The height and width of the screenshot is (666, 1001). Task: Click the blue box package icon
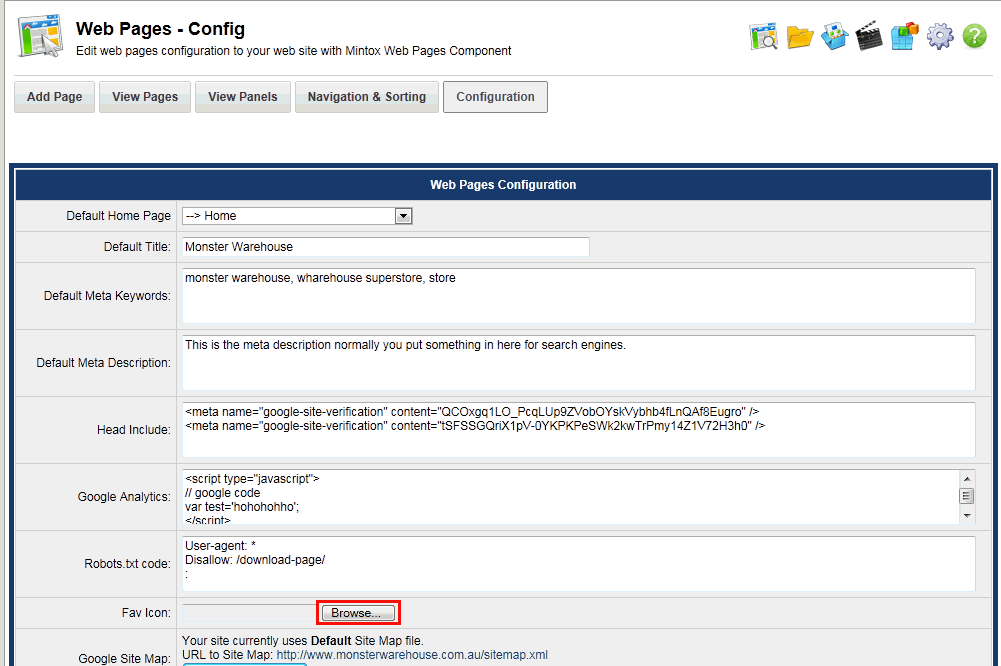(834, 36)
